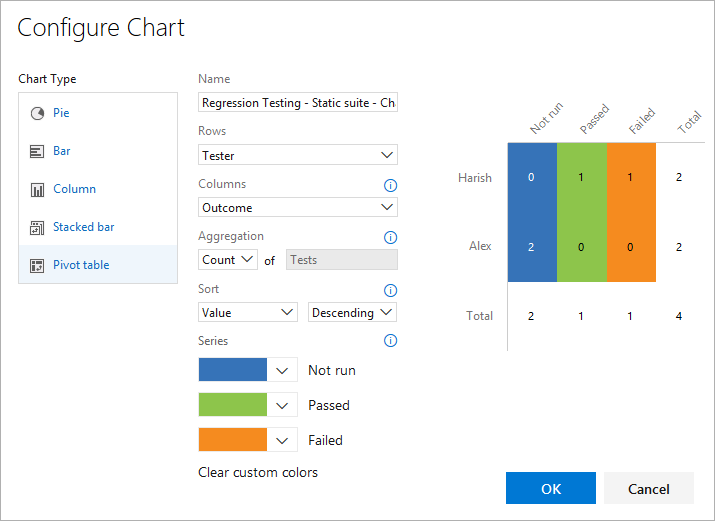Screen dimensions: 715x521
Task: Click the info icon beside Sort
Action: coord(391,290)
